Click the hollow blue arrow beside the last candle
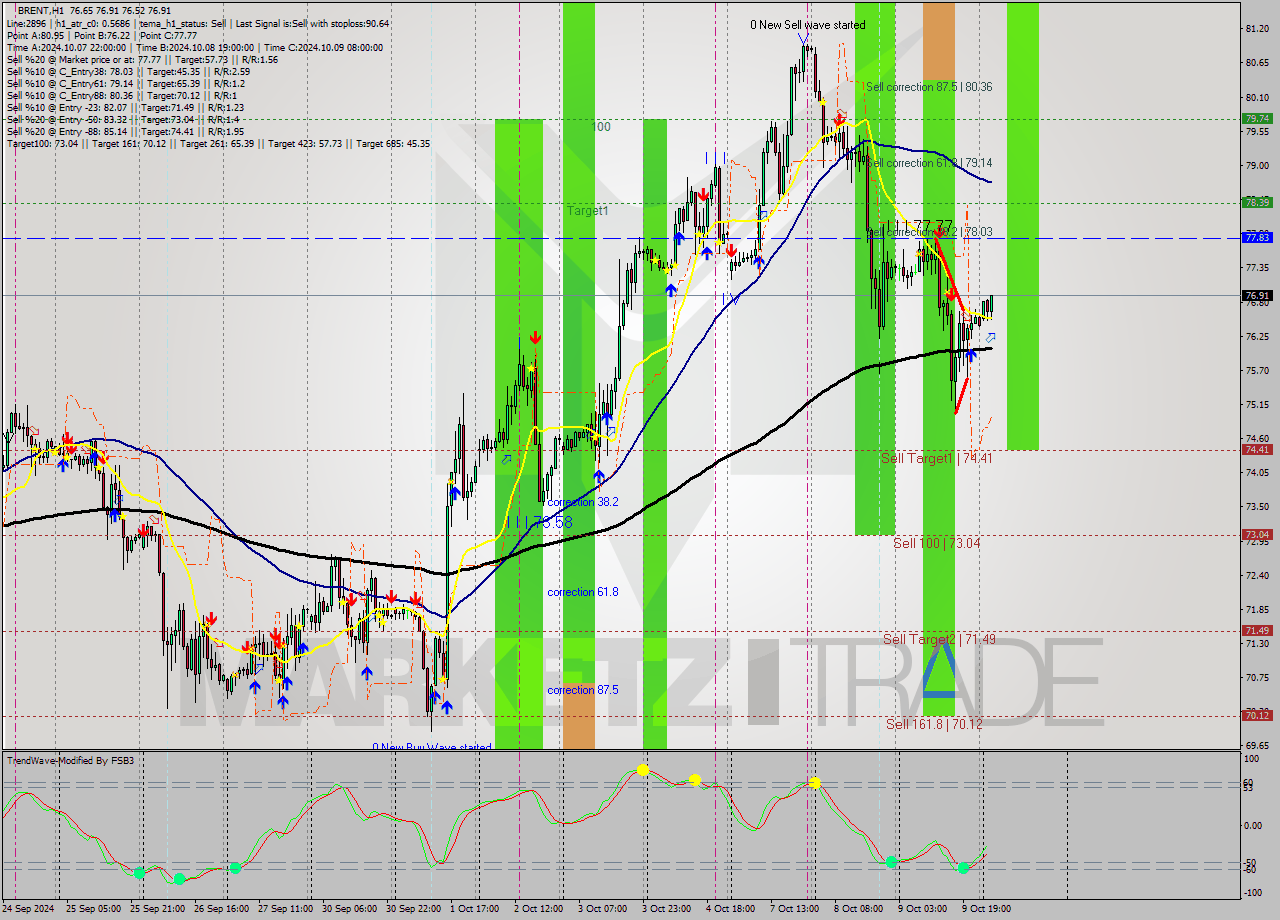The width and height of the screenshot is (1280, 920). coord(991,338)
